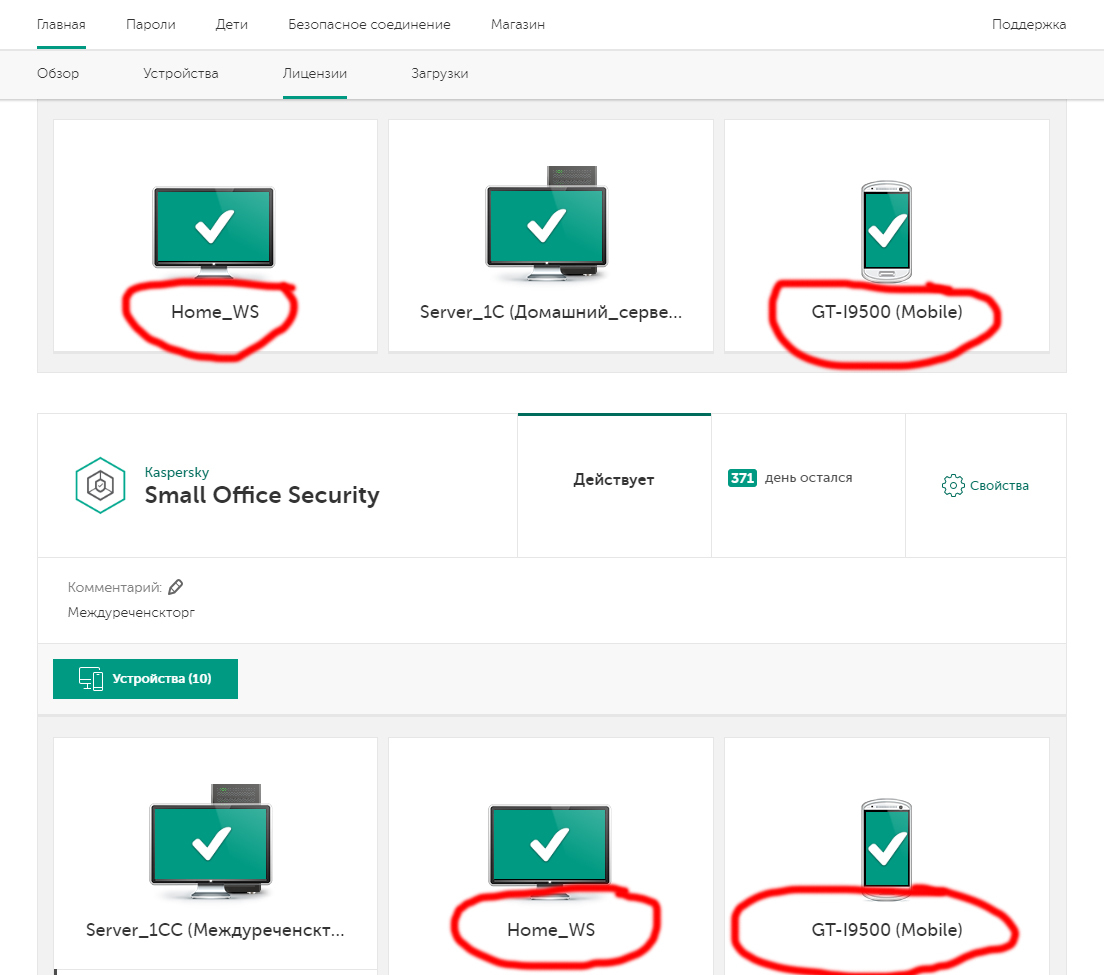The image size is (1104, 975).
Task: Click the lower GT-I9500 (Mobile) name
Action: click(886, 930)
